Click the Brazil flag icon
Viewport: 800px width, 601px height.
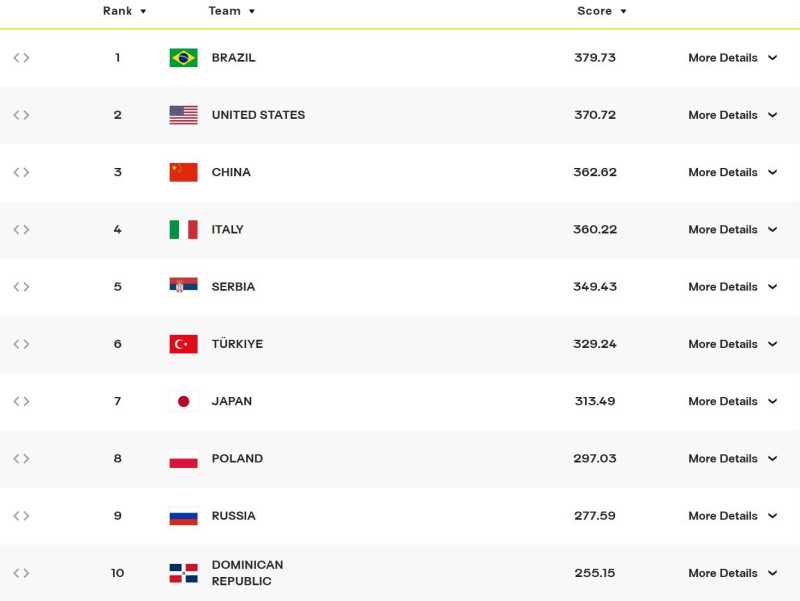point(183,58)
